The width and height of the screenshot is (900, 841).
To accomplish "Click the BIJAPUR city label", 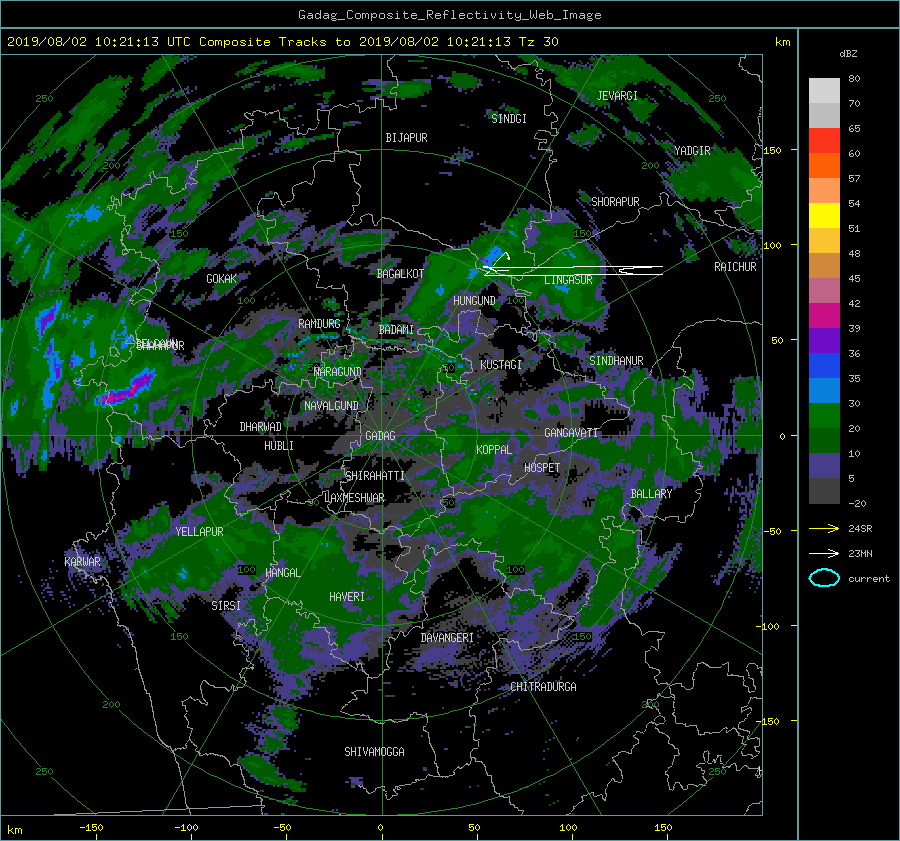I will (x=406, y=138).
